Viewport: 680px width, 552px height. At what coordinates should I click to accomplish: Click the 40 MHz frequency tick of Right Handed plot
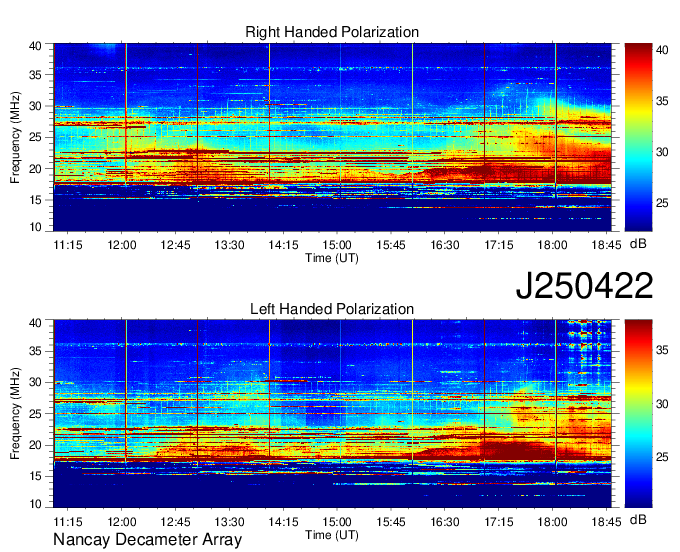[x=35, y=46]
